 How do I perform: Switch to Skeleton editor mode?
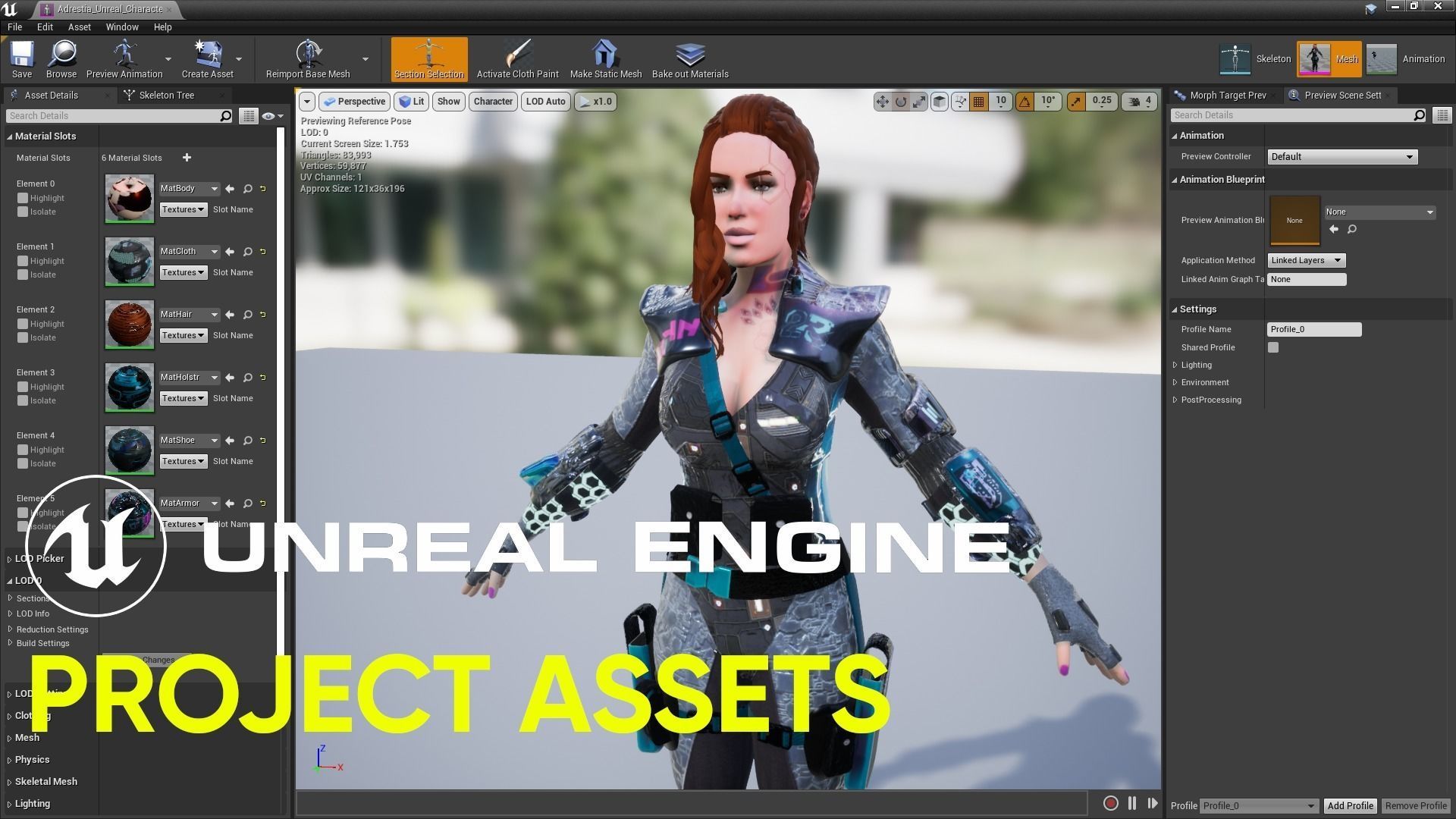(1255, 59)
